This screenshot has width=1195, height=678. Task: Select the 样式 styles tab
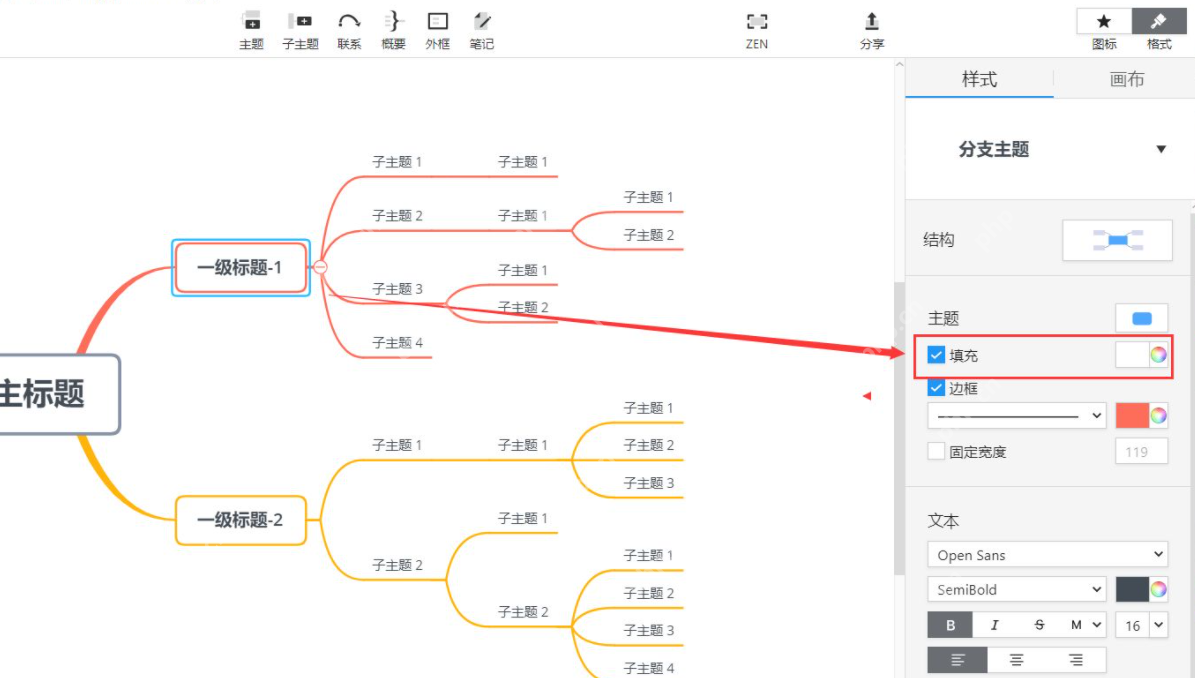coord(979,79)
